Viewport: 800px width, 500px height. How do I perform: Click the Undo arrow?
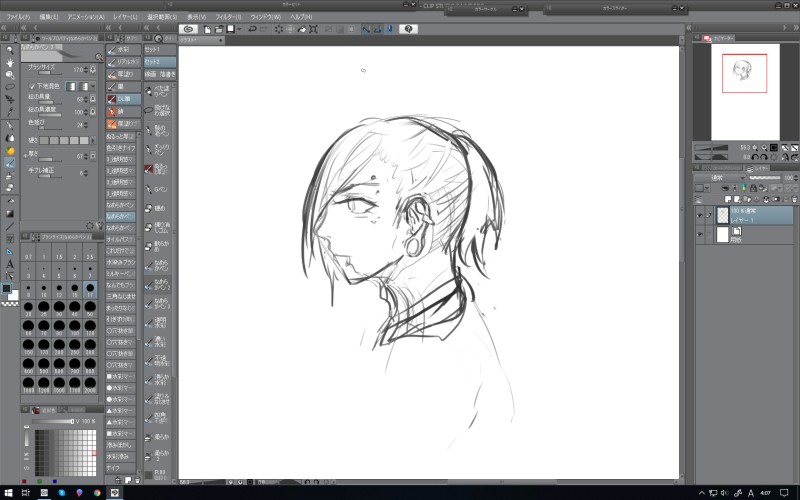click(252, 29)
